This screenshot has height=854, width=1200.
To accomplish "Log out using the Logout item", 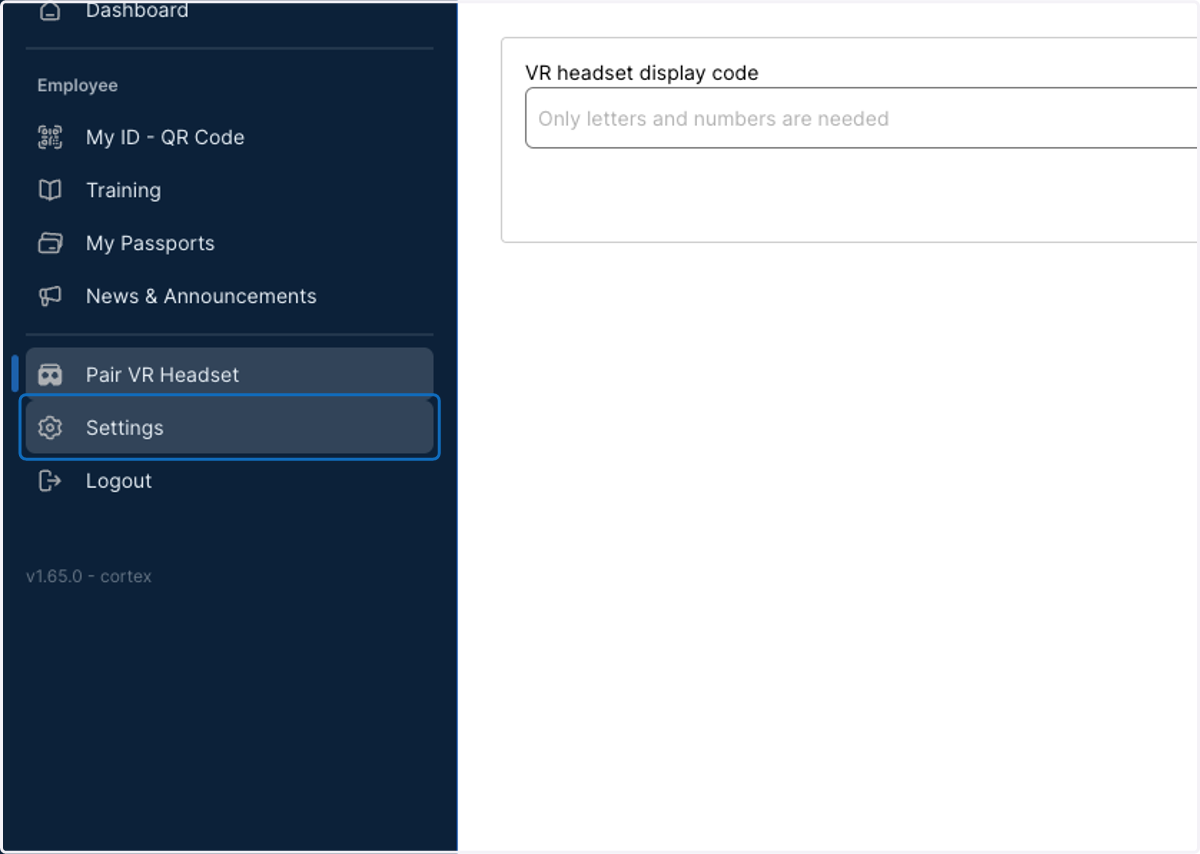I will 230,481.
